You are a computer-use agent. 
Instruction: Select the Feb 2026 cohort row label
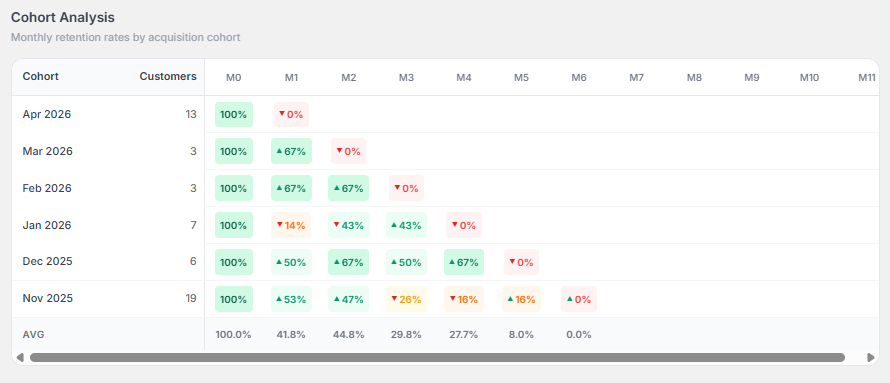[x=47, y=188]
